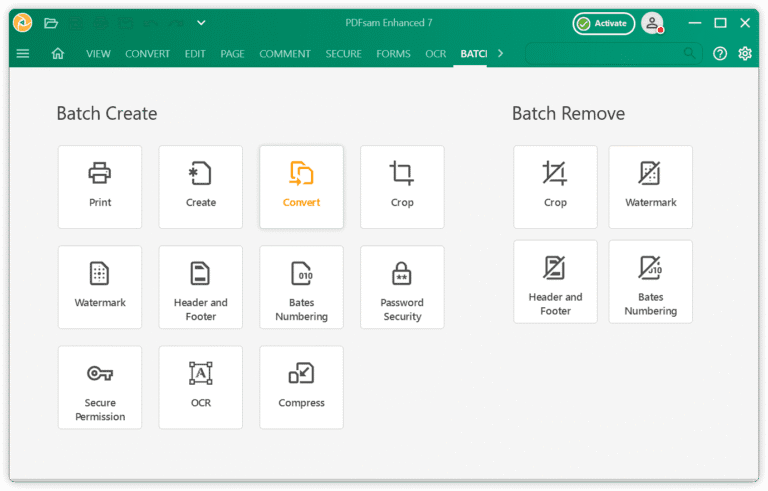768x491 pixels.
Task: Click the PDFsam orange logo icon
Action: (x=23, y=23)
